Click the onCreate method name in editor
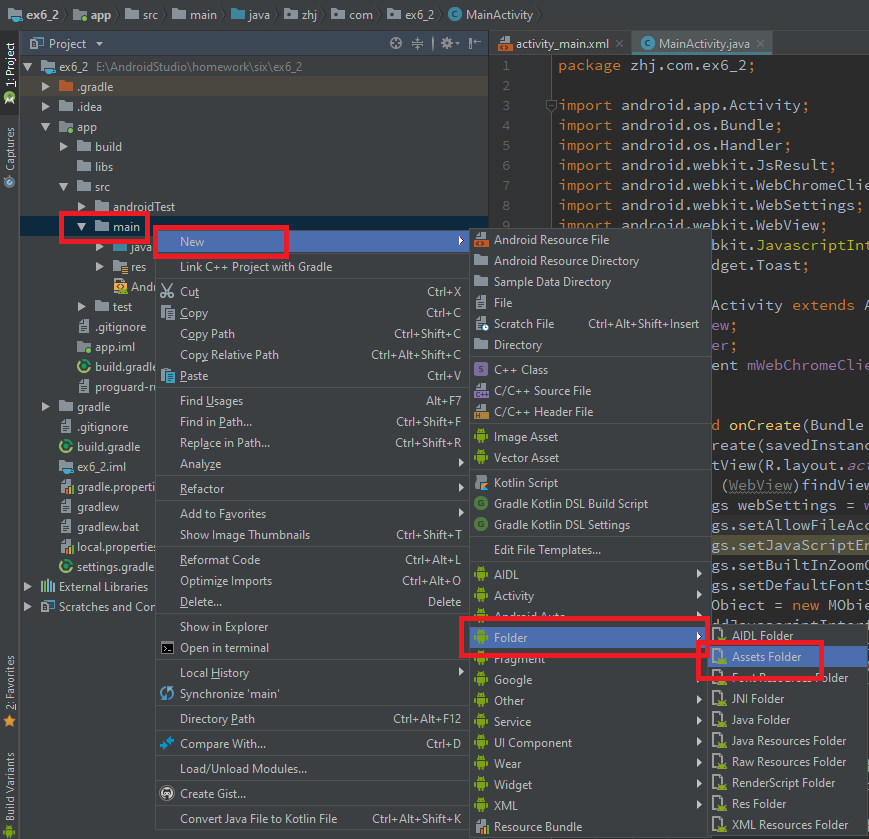 pyautogui.click(x=764, y=426)
